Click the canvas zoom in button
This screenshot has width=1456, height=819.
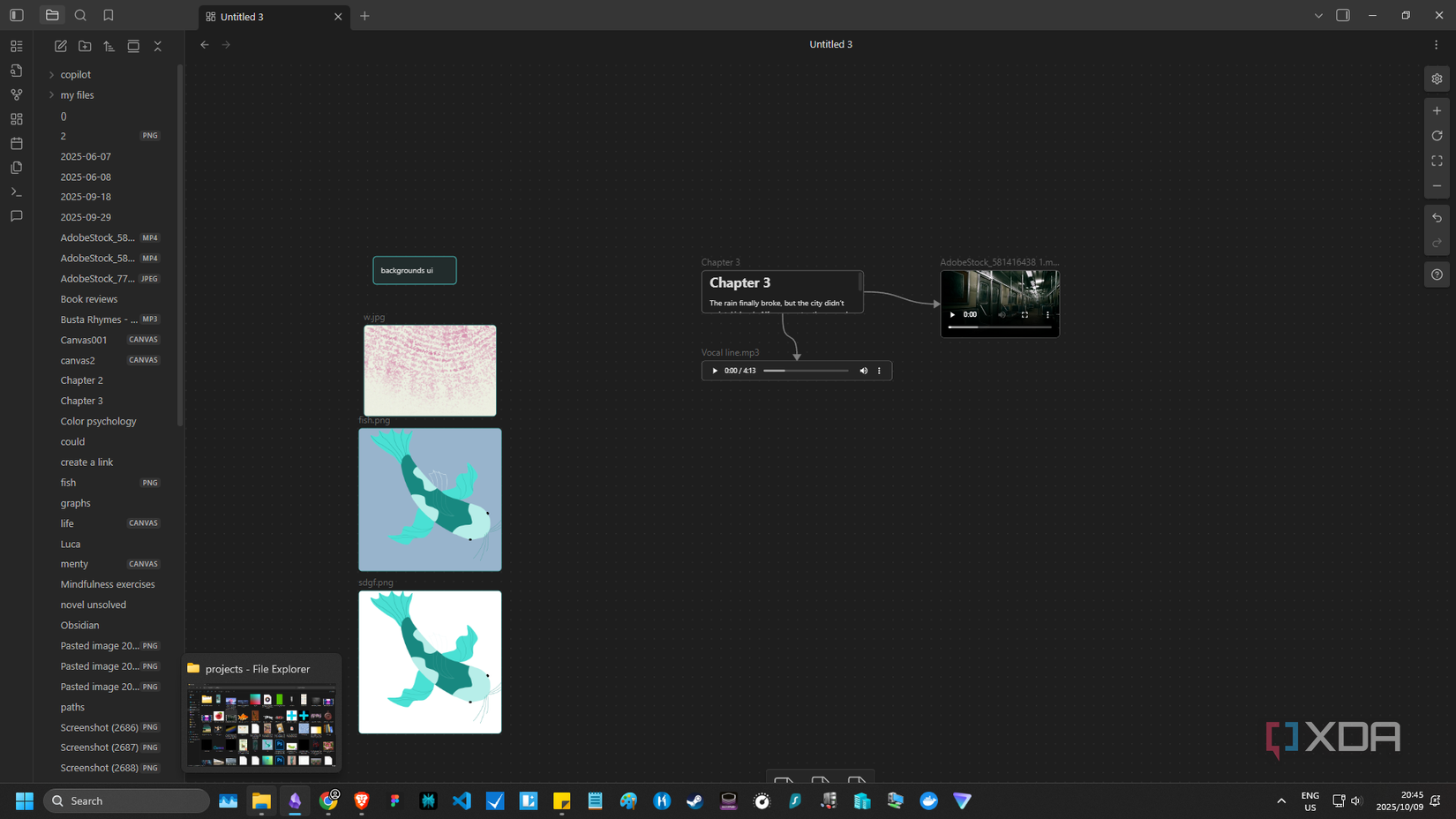[1437, 111]
